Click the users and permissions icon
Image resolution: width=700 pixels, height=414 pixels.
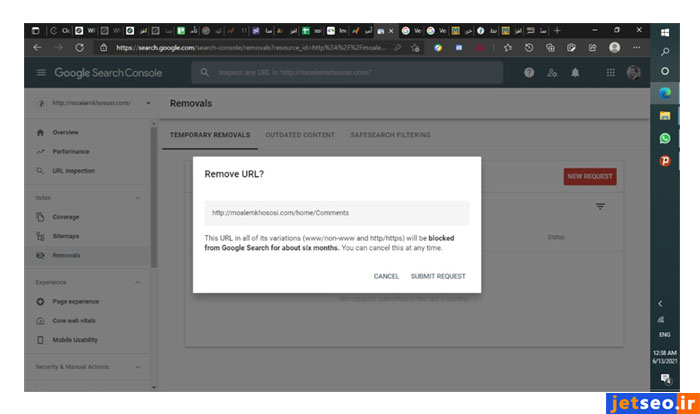(552, 73)
